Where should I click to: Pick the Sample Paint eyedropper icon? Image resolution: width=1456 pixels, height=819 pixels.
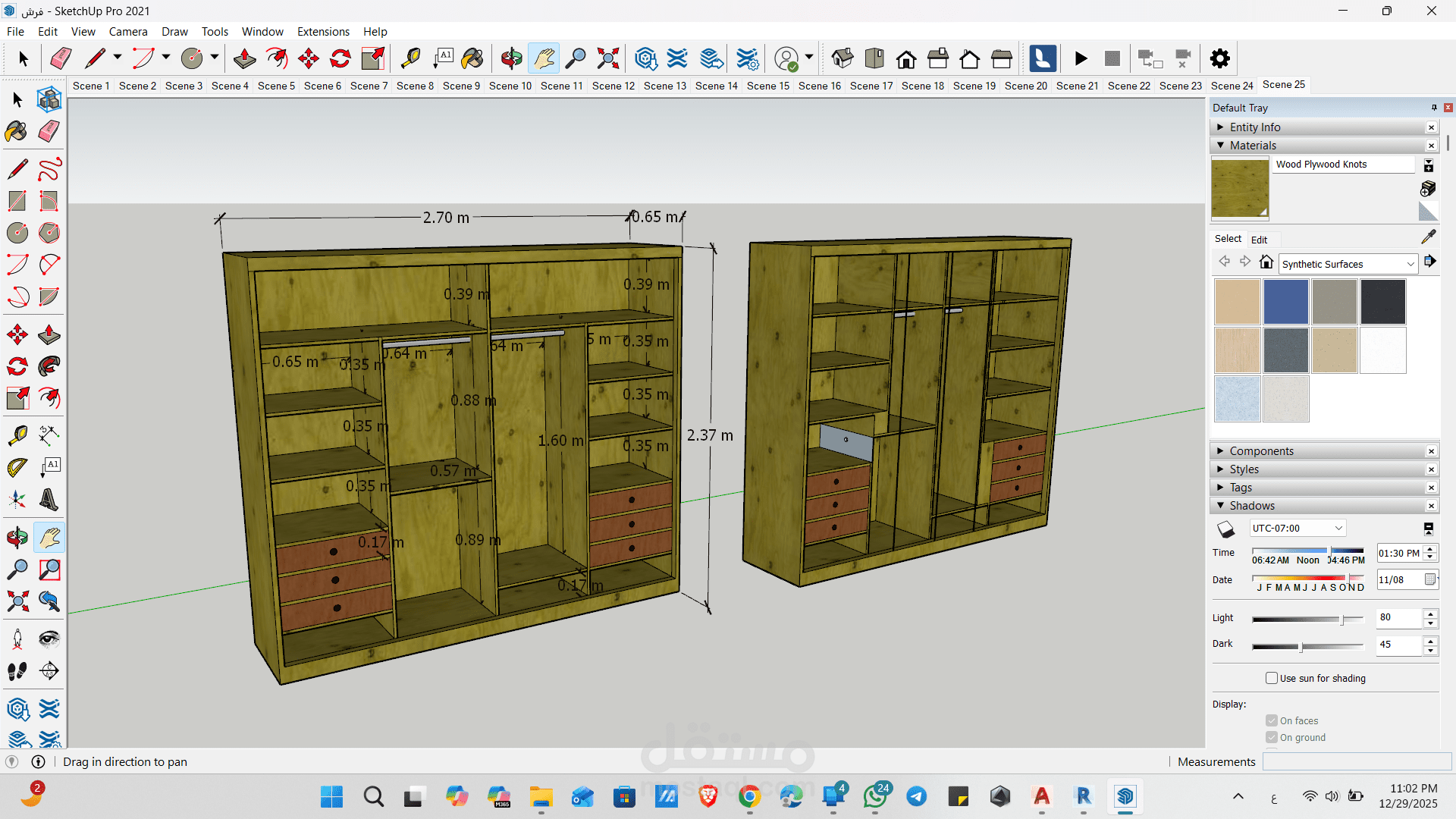point(1428,237)
